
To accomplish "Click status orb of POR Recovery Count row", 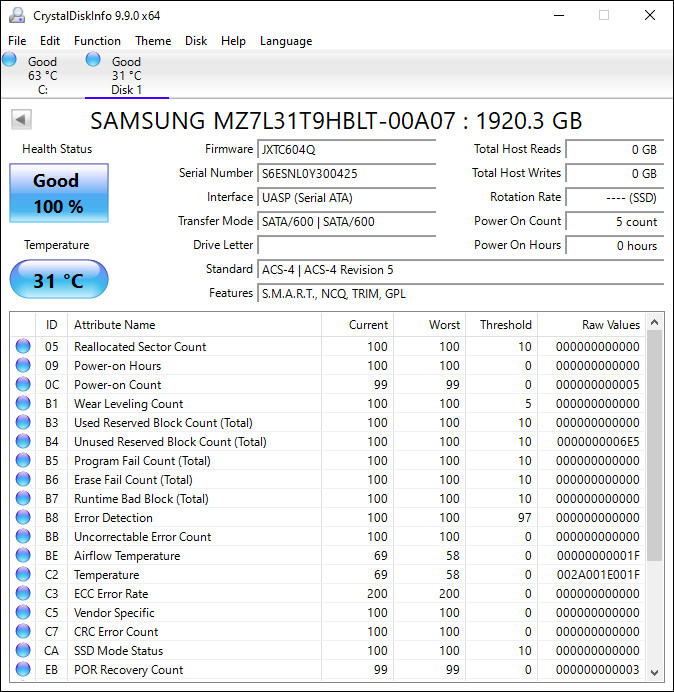I will 23,669.
